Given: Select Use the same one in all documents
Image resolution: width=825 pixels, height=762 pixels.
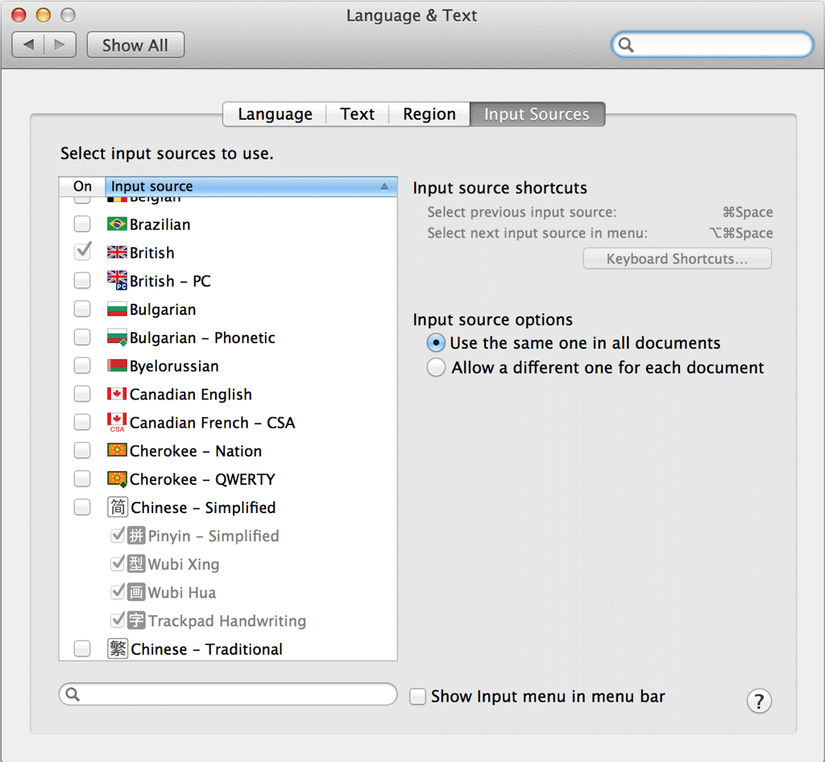Looking at the screenshot, I should 436,343.
